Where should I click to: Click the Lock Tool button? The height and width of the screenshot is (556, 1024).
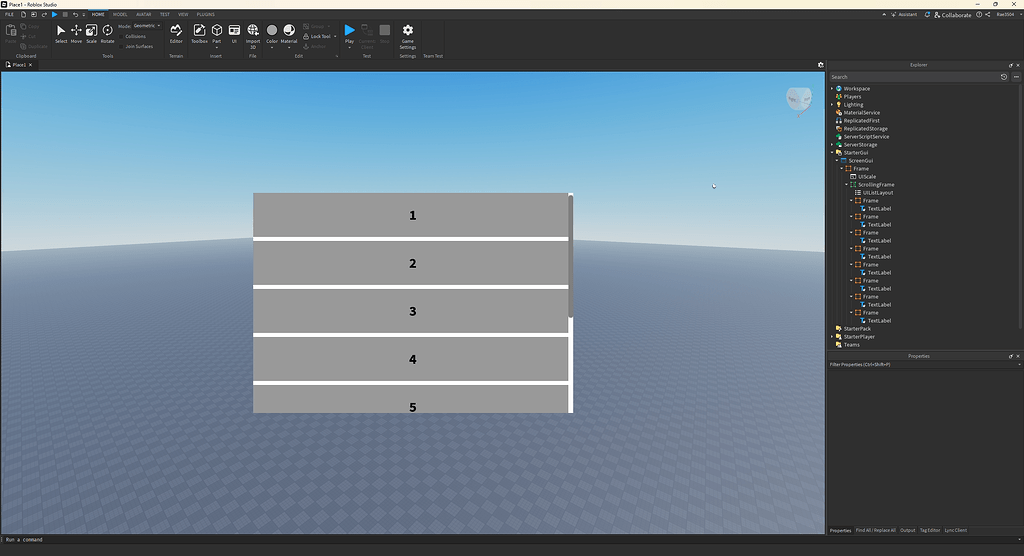317,37
